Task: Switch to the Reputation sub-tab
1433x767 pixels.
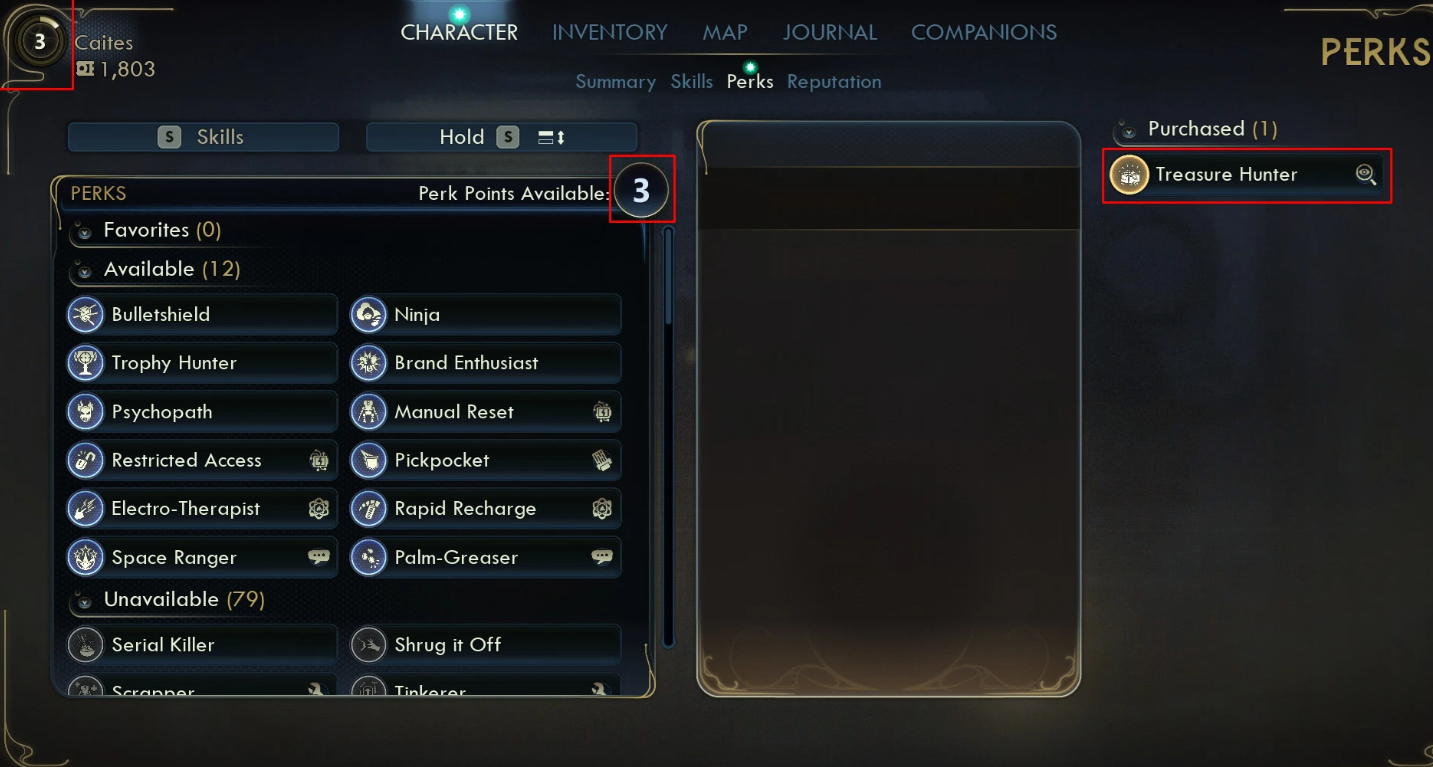Action: click(x=834, y=82)
